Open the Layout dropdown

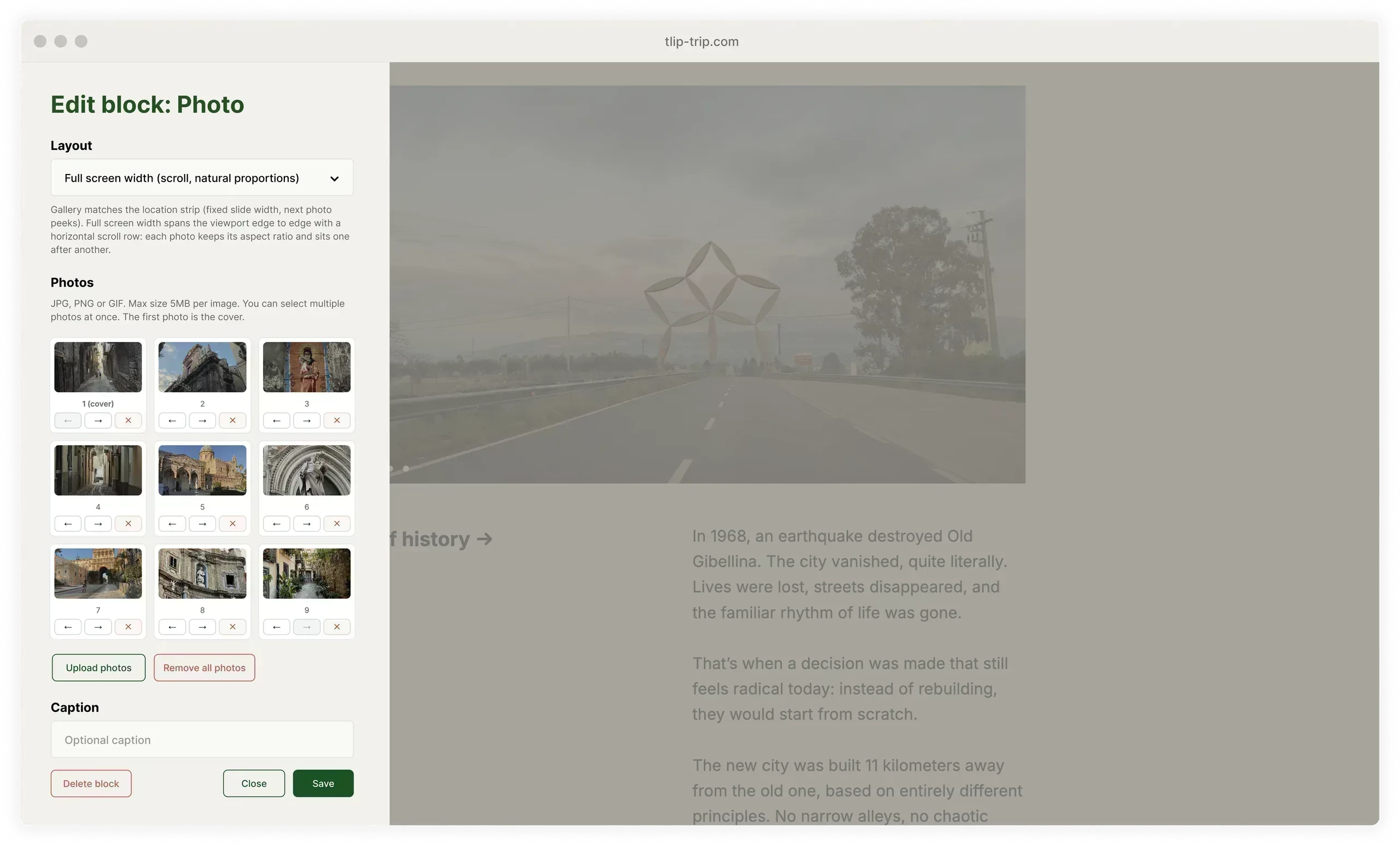click(202, 178)
